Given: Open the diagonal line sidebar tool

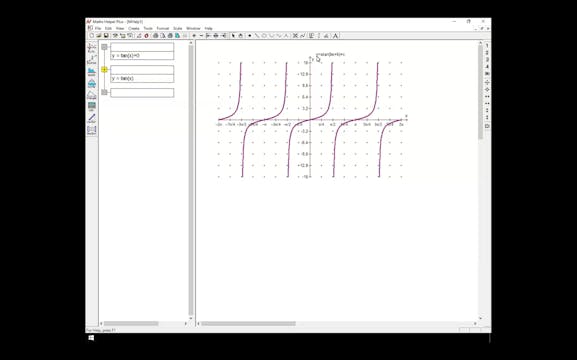Looking at the screenshot, I should (92, 119).
